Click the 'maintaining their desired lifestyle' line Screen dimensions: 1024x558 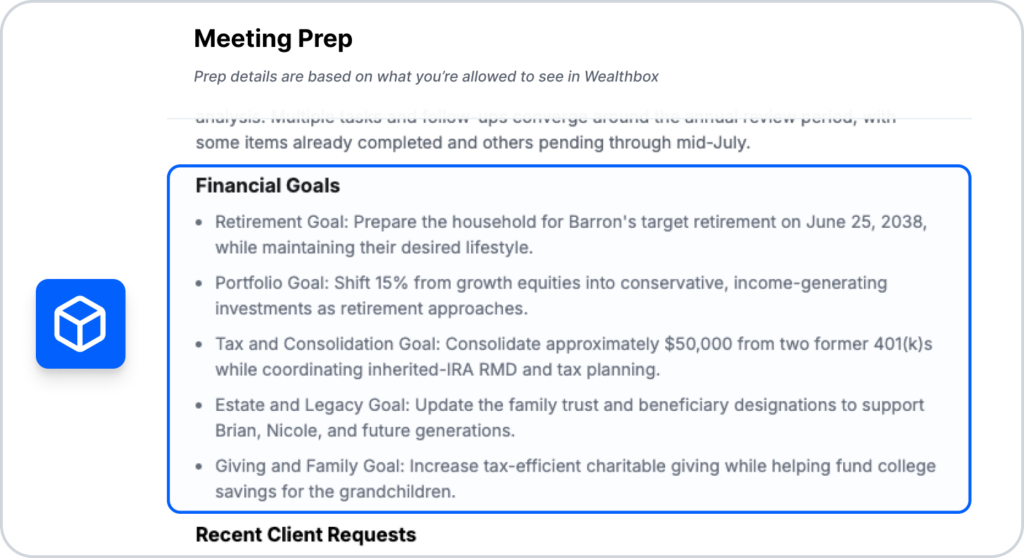(x=374, y=248)
